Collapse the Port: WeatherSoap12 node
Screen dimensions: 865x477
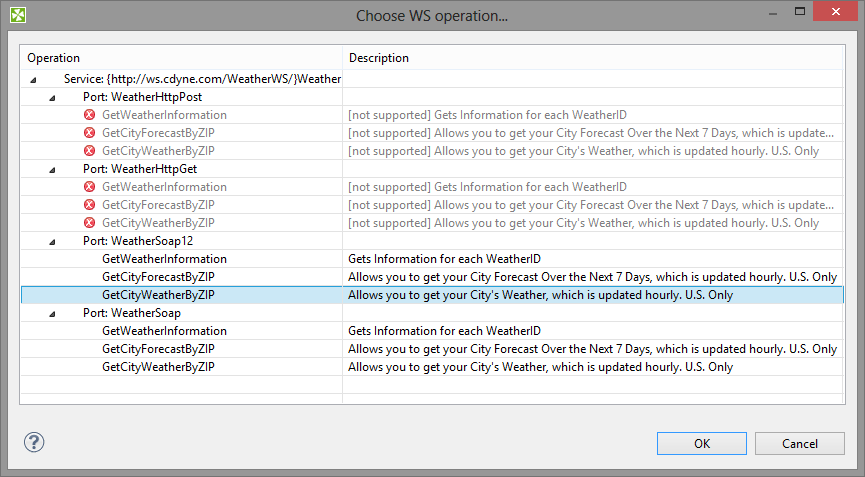click(53, 241)
